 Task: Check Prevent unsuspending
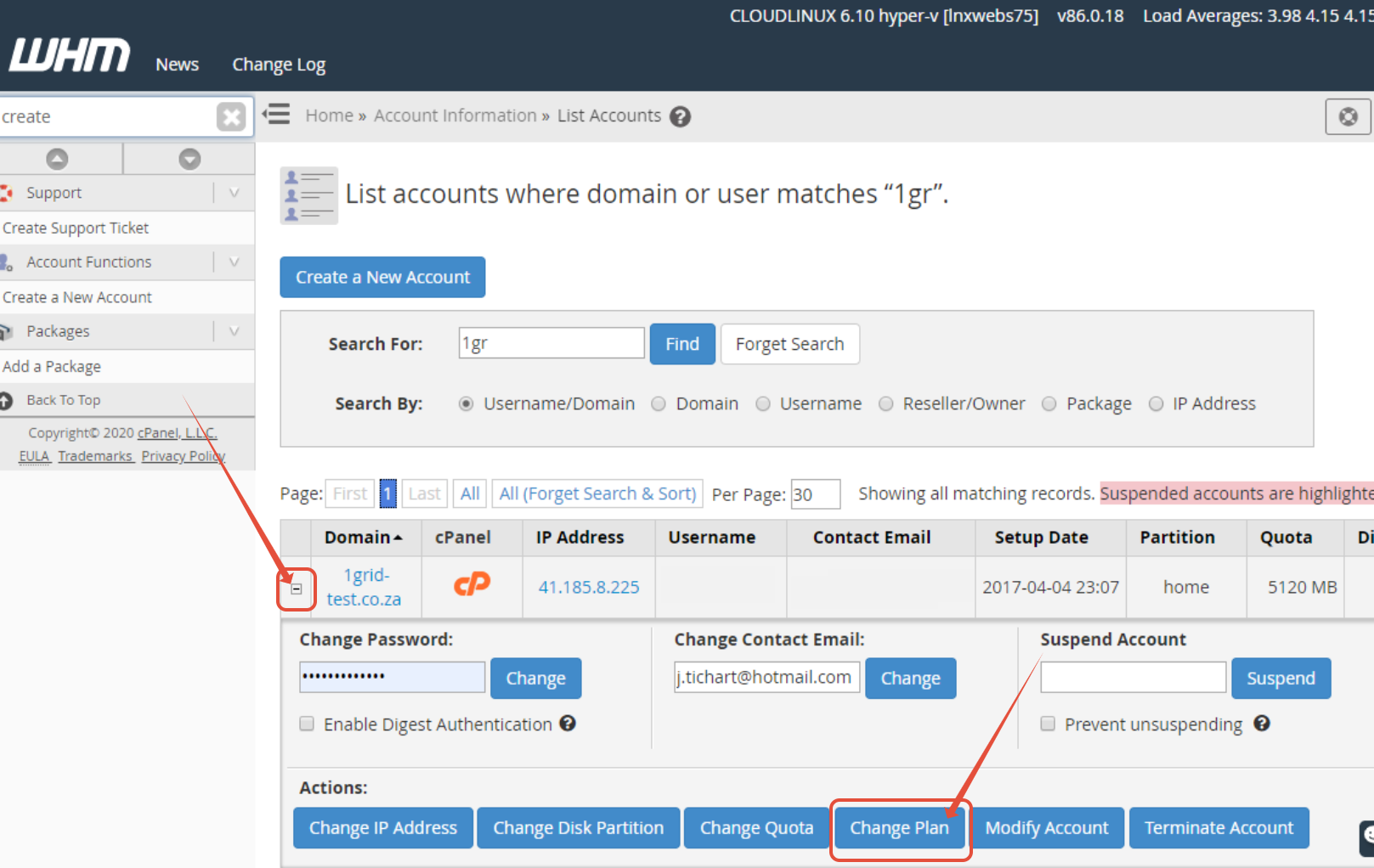pos(1048,724)
